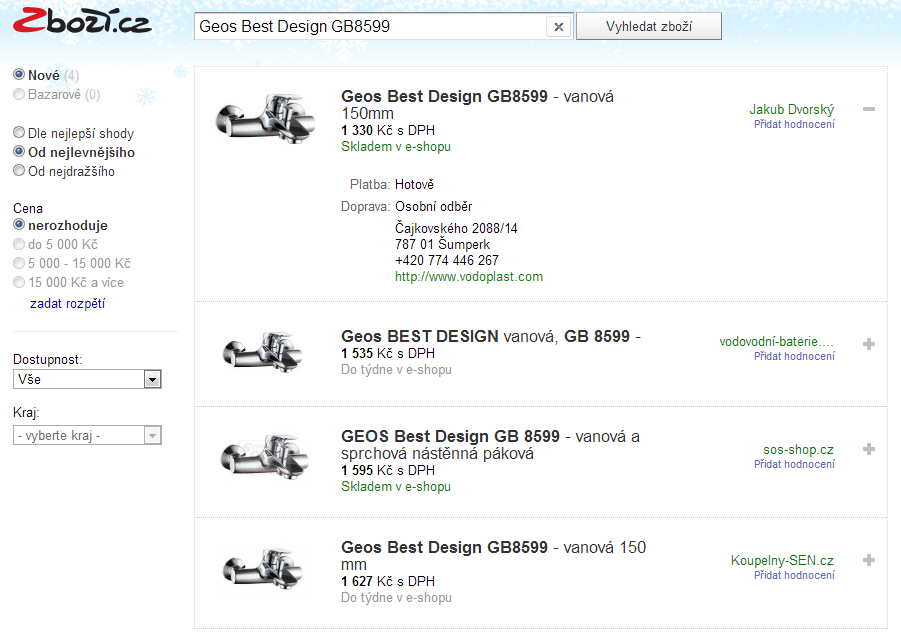
Task: Clear the search field with X
Action: (x=560, y=27)
